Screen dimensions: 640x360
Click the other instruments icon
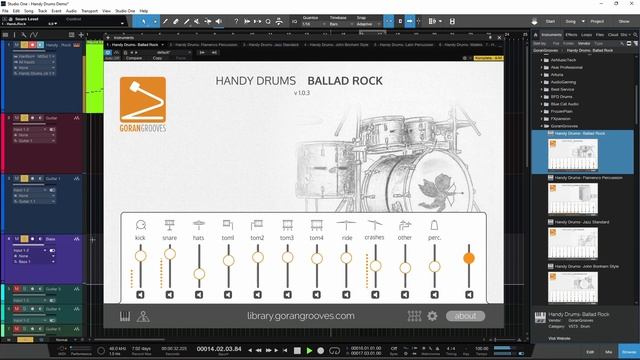coord(405,225)
